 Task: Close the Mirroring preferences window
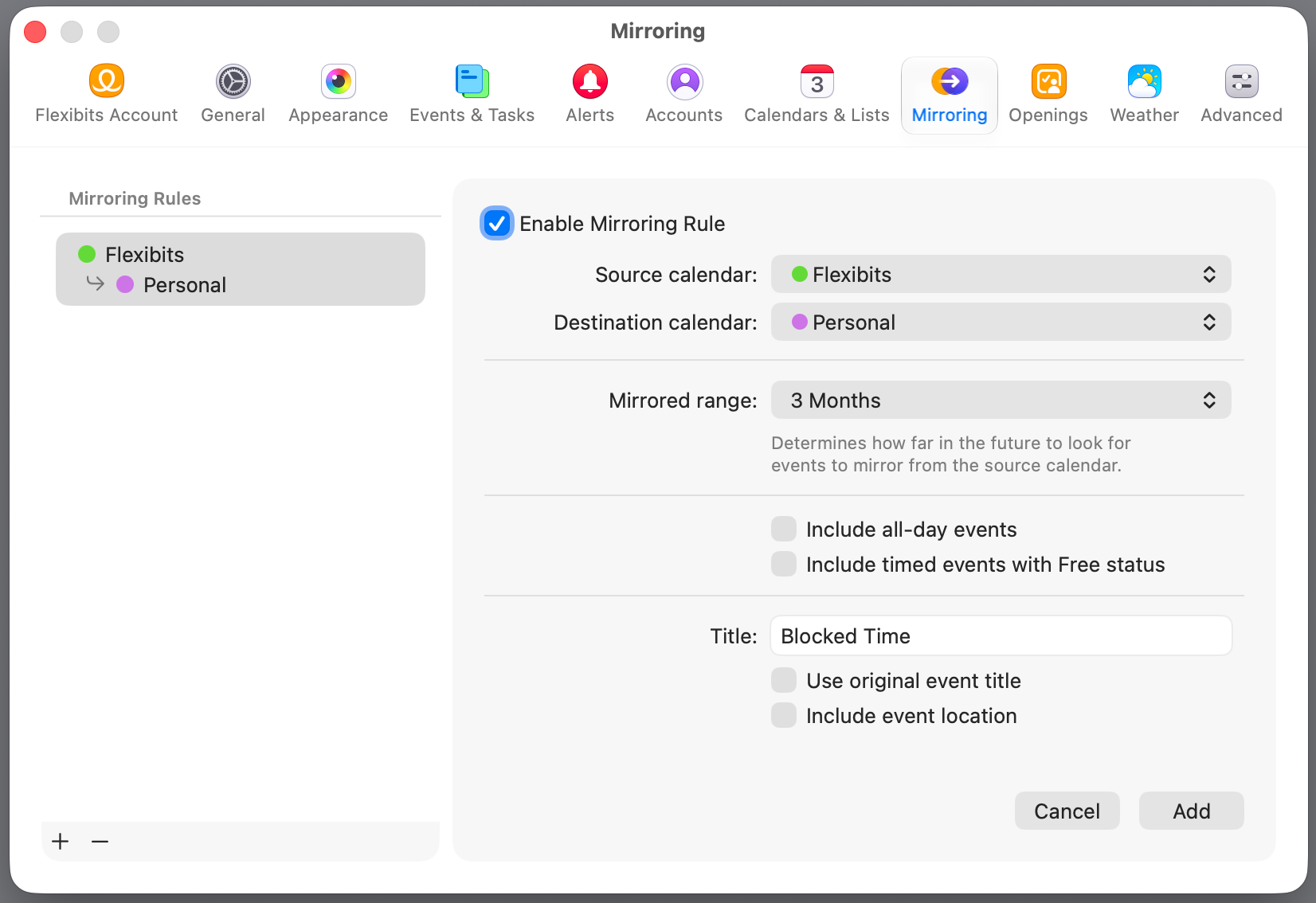(35, 32)
